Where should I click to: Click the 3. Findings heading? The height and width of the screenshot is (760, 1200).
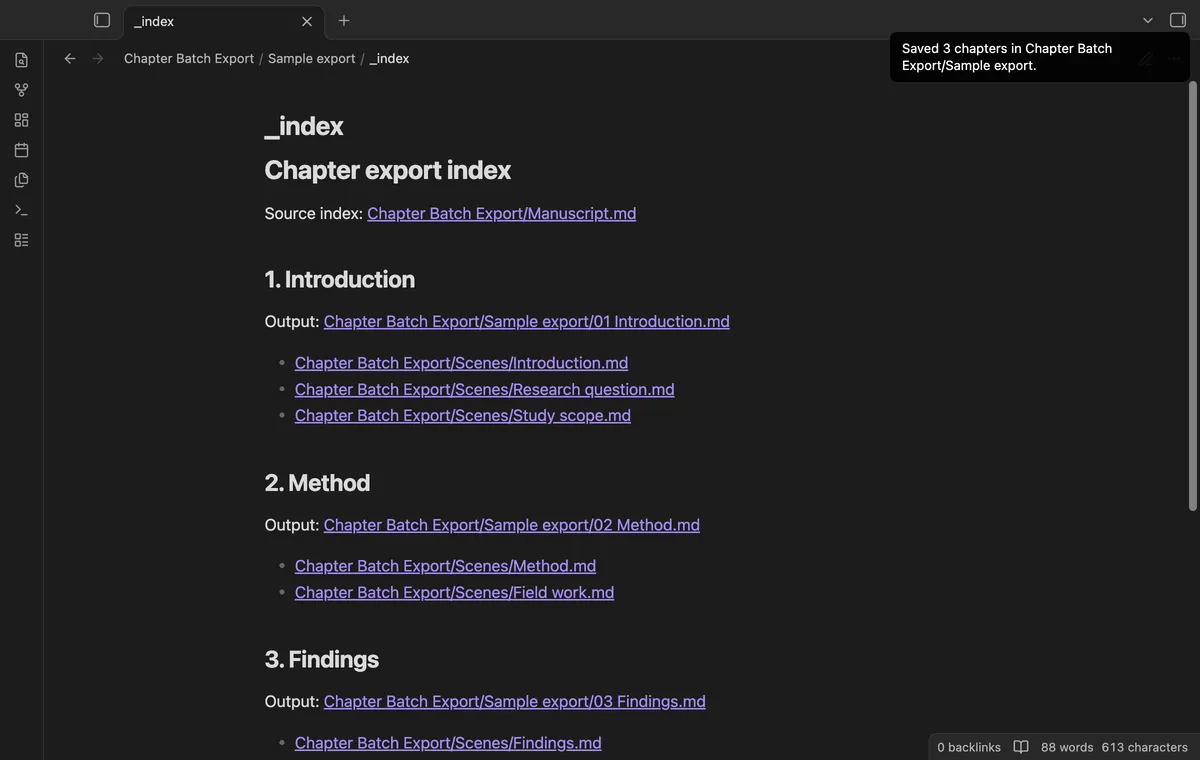(x=322, y=659)
